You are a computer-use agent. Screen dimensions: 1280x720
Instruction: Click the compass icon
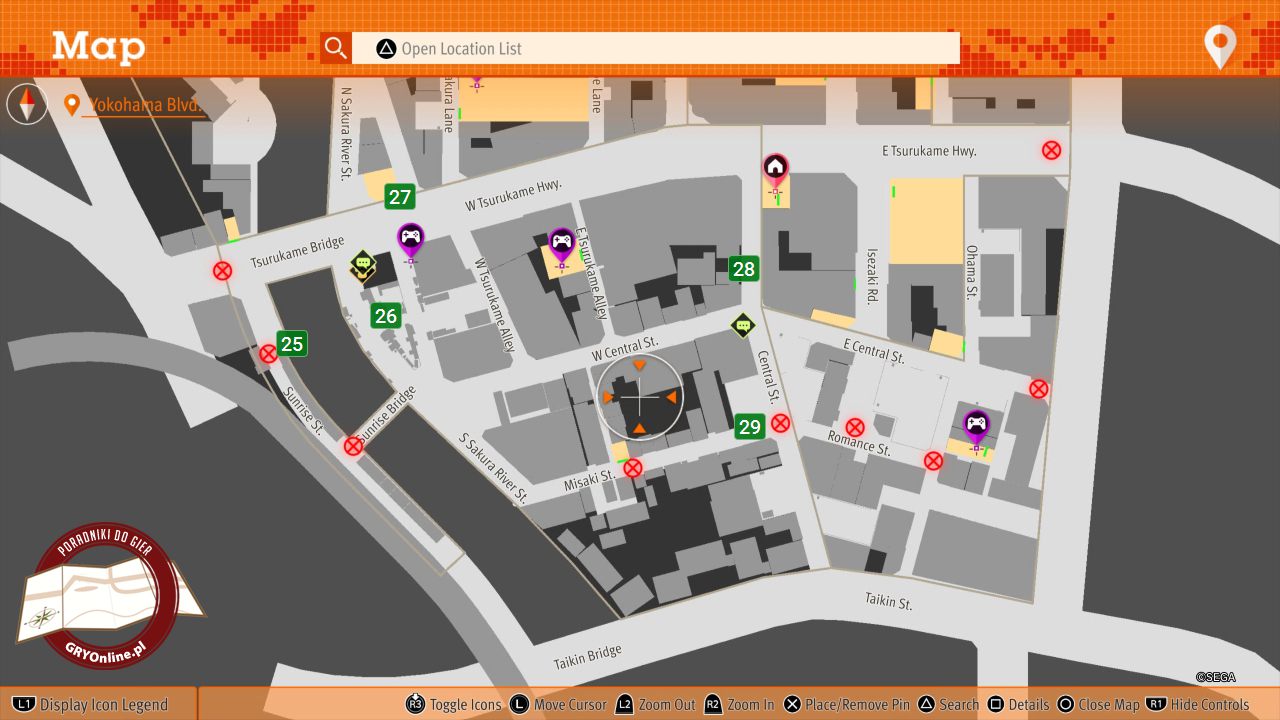[27, 104]
